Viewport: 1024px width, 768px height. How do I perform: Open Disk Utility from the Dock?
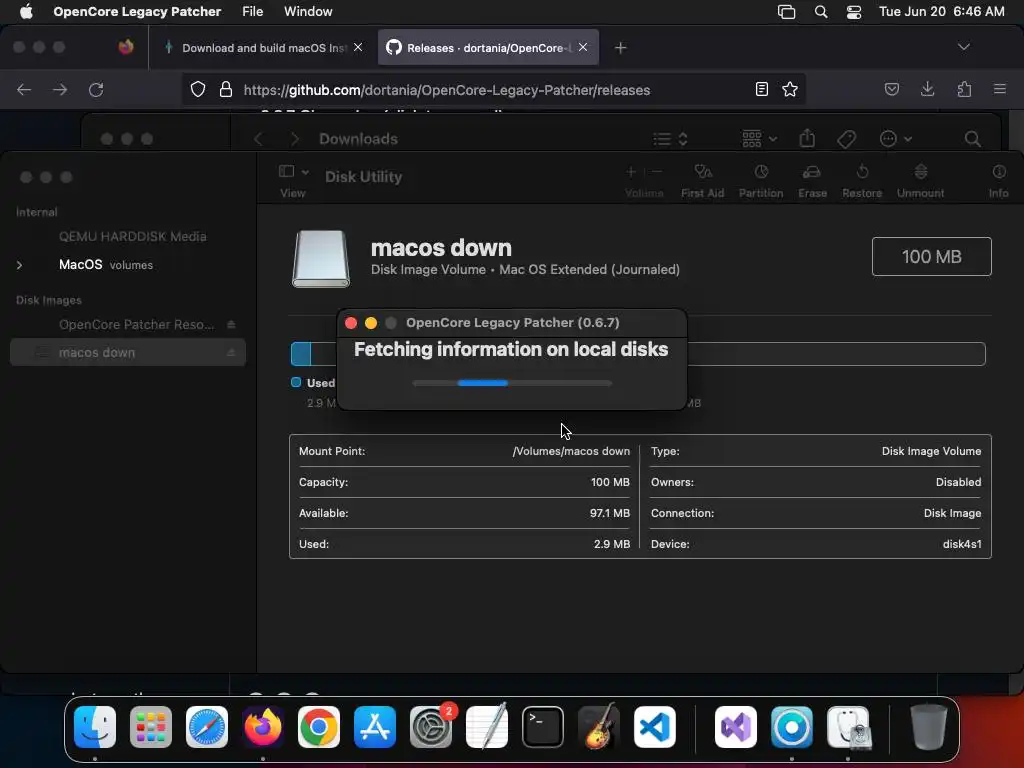tap(848, 727)
